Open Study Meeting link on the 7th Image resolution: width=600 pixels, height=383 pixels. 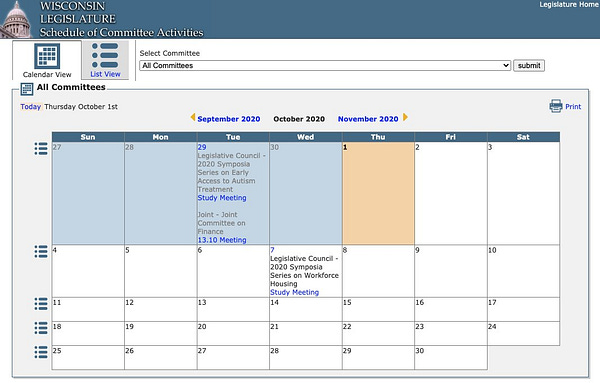pos(294,292)
